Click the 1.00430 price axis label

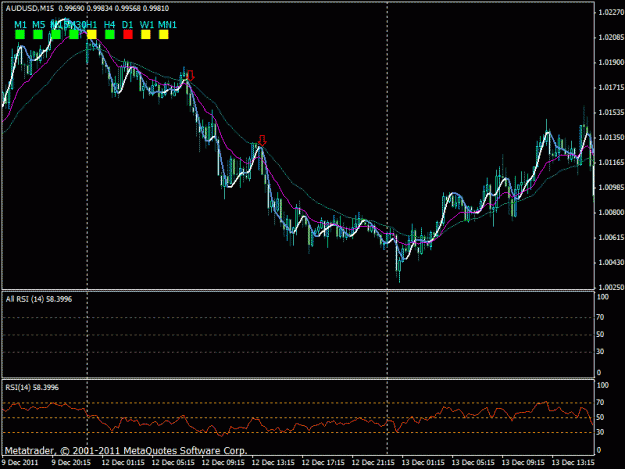[610, 263]
